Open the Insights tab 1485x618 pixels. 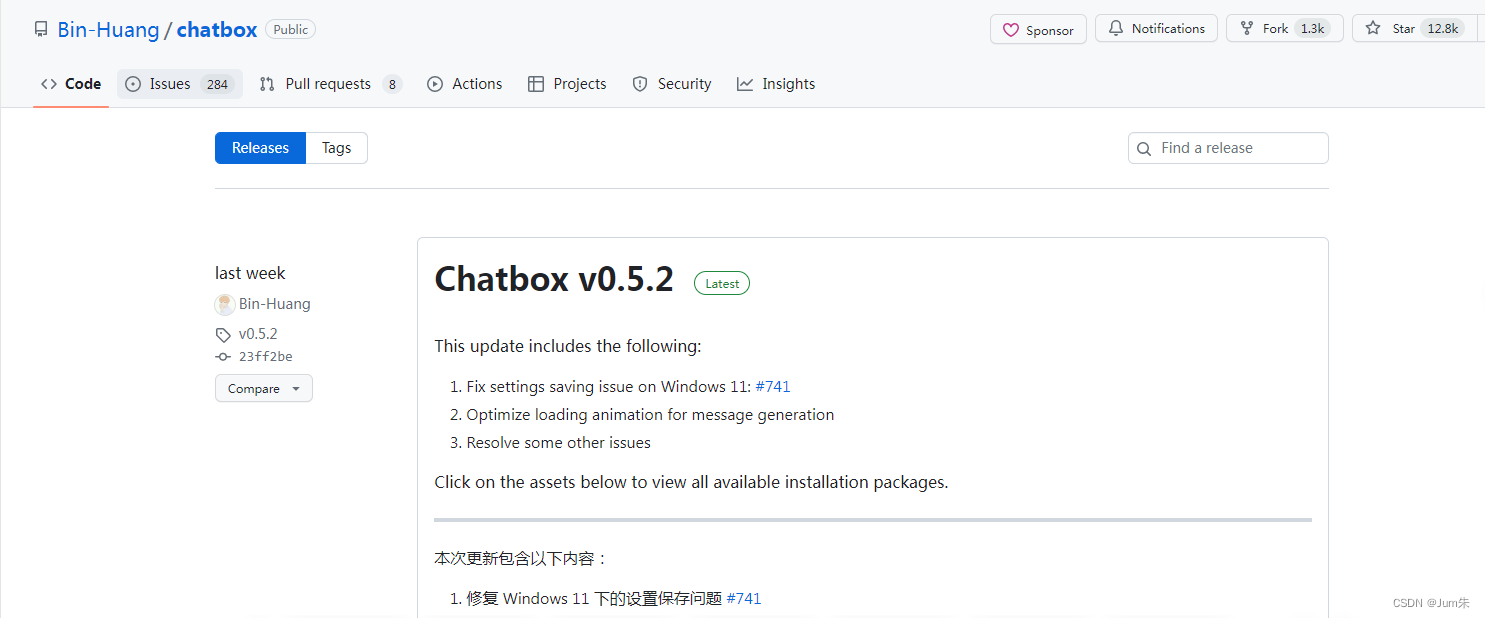(776, 84)
